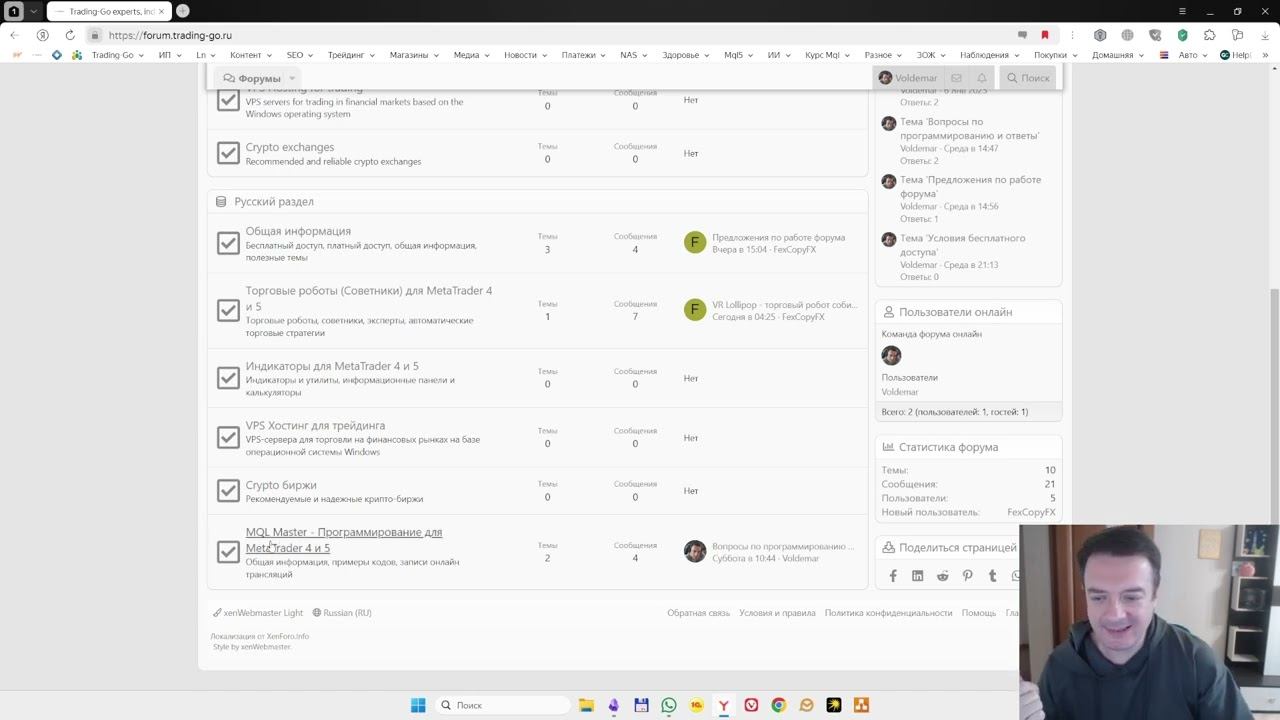
Task: Share the page on Pinterest
Action: pyautogui.click(x=967, y=576)
